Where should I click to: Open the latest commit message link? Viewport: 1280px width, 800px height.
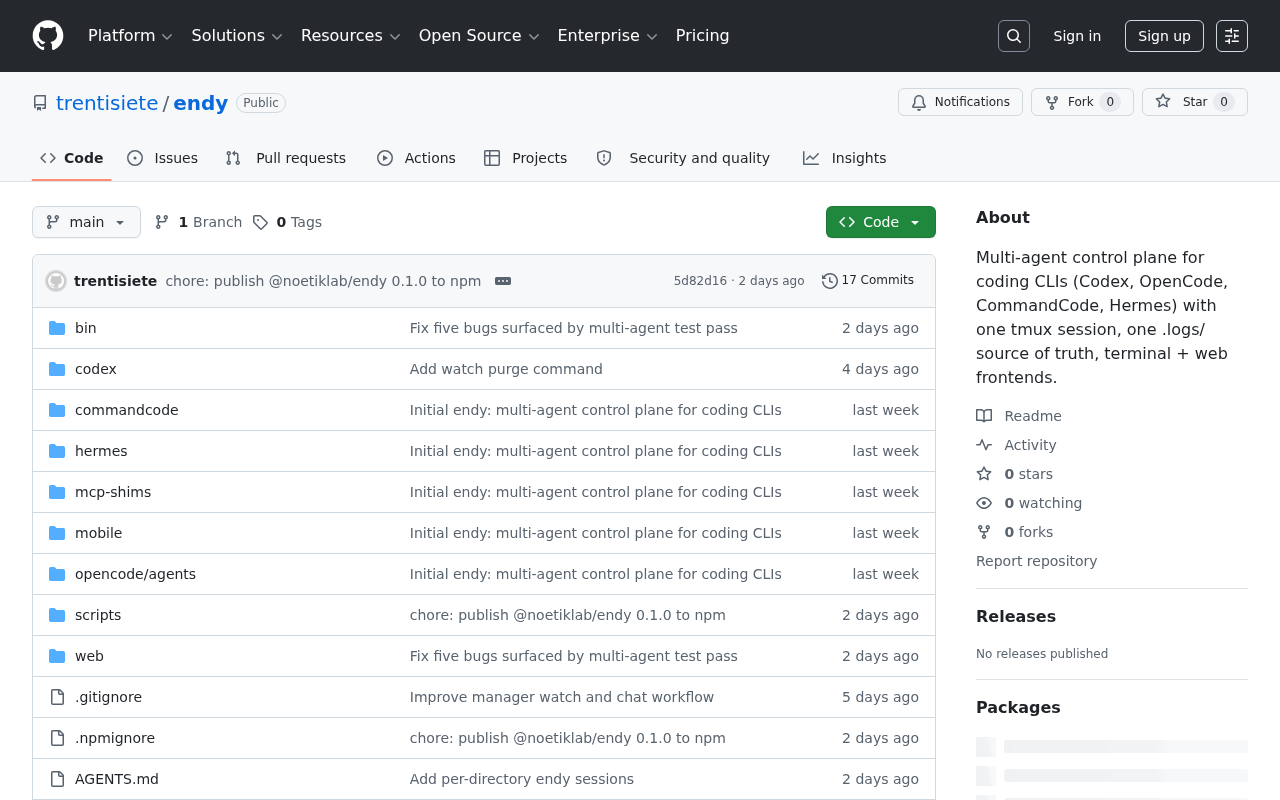click(323, 281)
